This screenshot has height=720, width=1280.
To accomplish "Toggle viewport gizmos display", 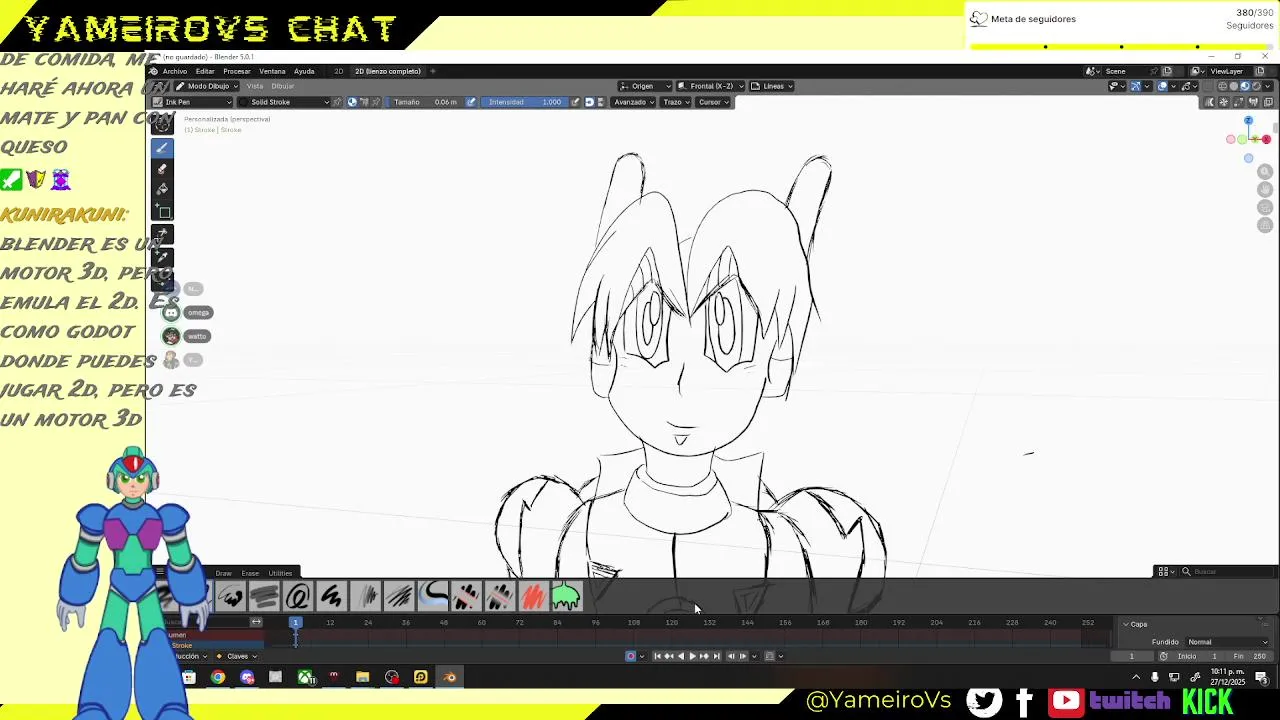I will point(1136,86).
